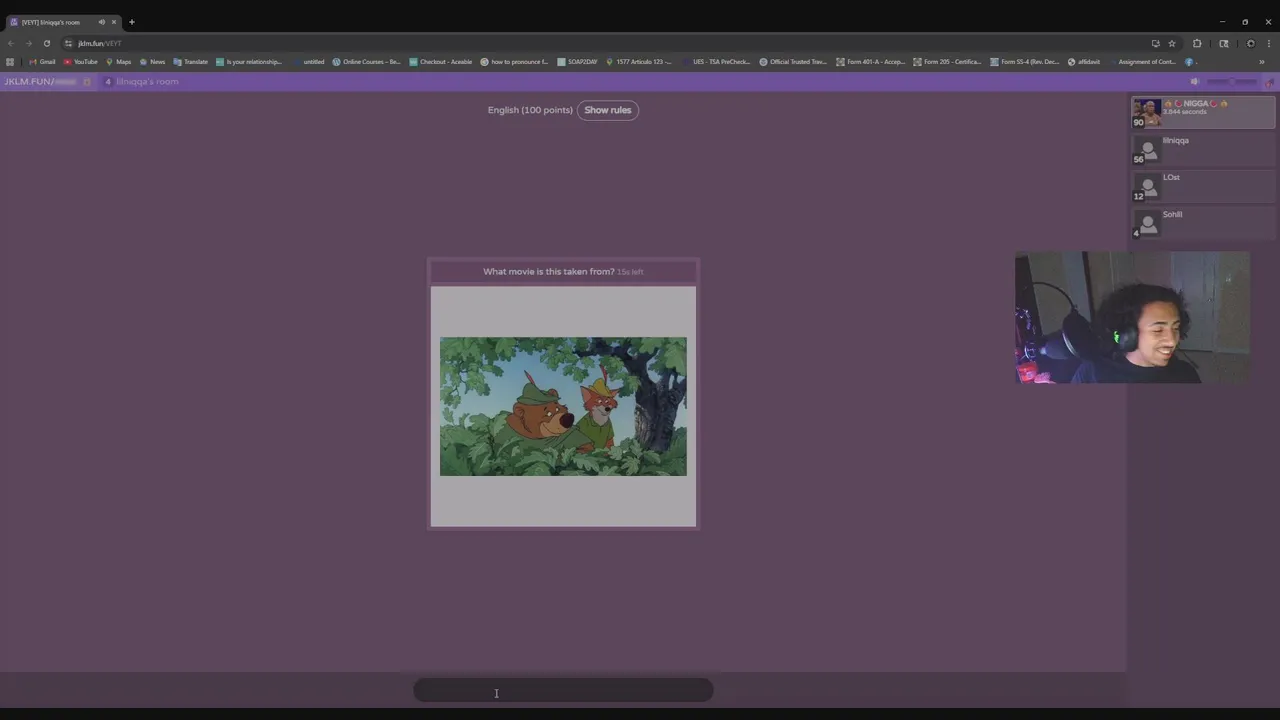The height and width of the screenshot is (720, 1280).
Task: Open the News bookmark
Action: click(152, 62)
